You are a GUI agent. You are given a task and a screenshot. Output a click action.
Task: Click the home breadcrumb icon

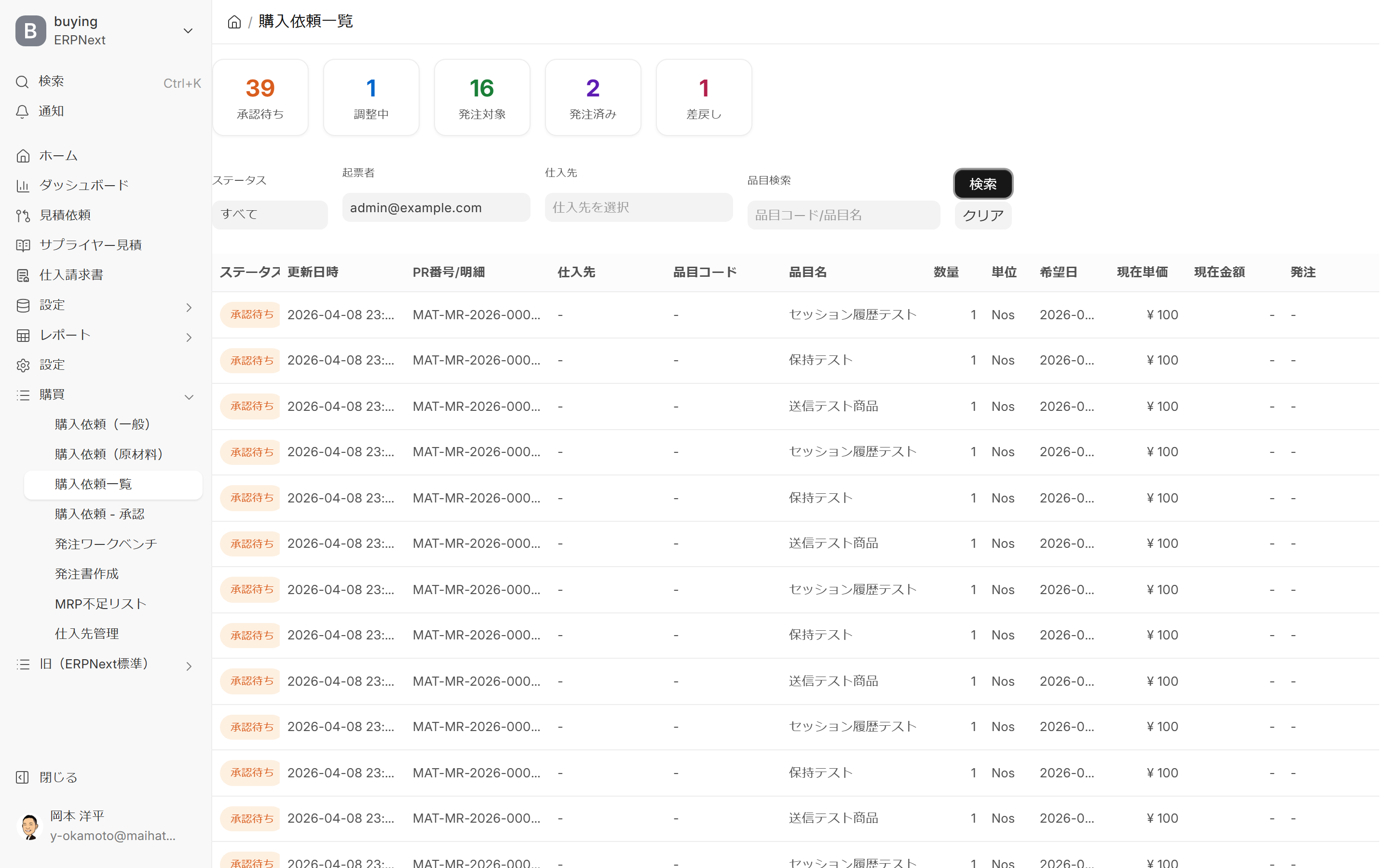tap(234, 22)
